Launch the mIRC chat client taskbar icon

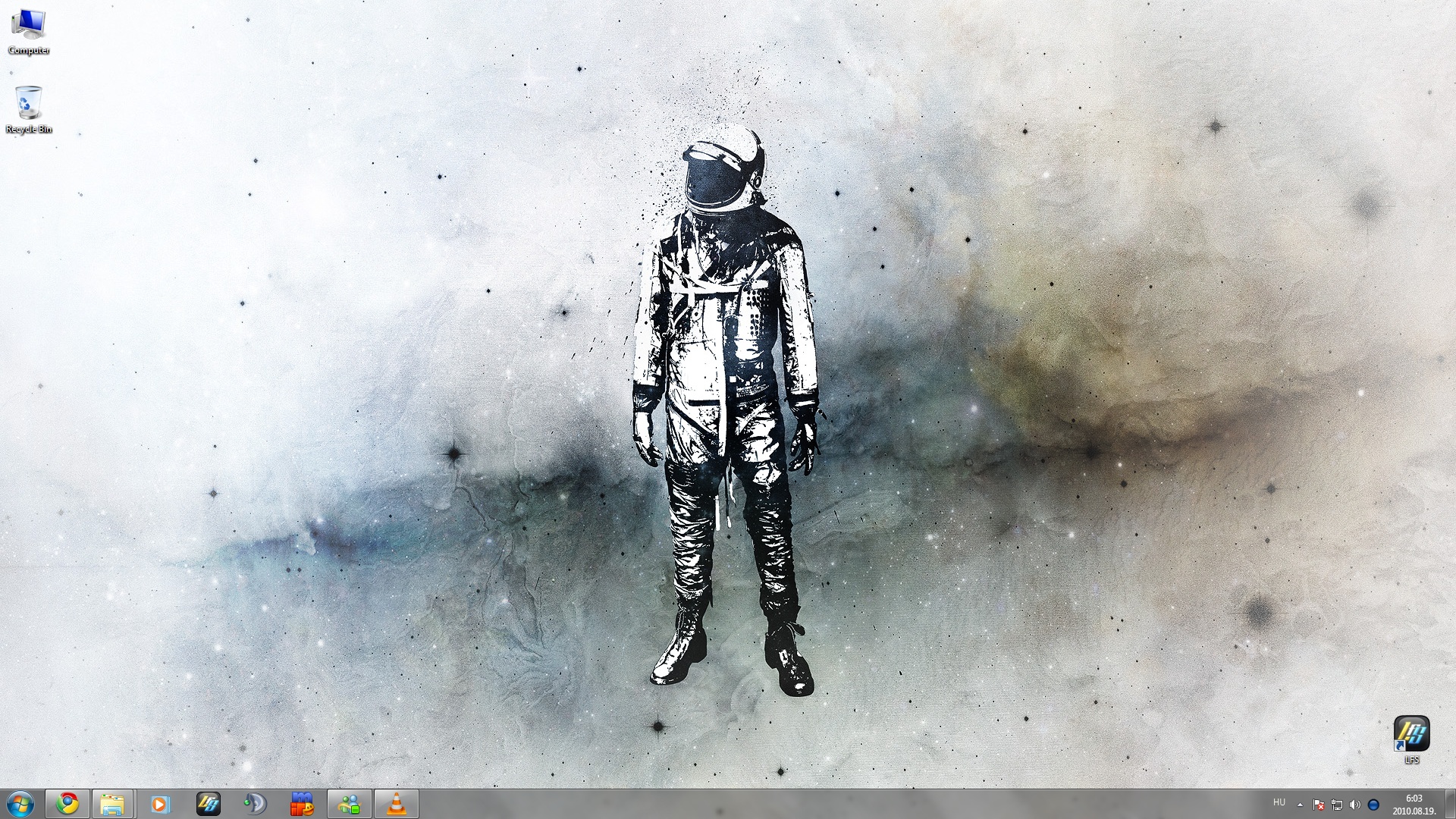302,804
